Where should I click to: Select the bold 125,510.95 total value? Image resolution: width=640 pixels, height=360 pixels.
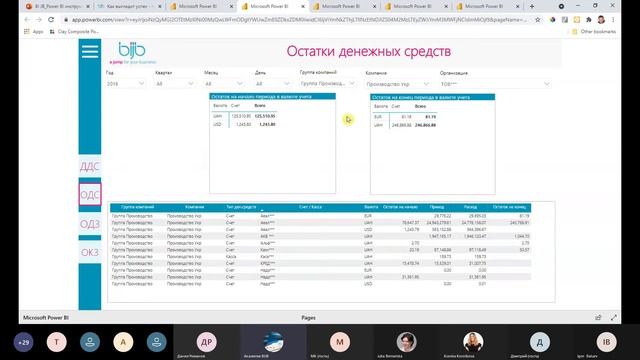(x=265, y=116)
